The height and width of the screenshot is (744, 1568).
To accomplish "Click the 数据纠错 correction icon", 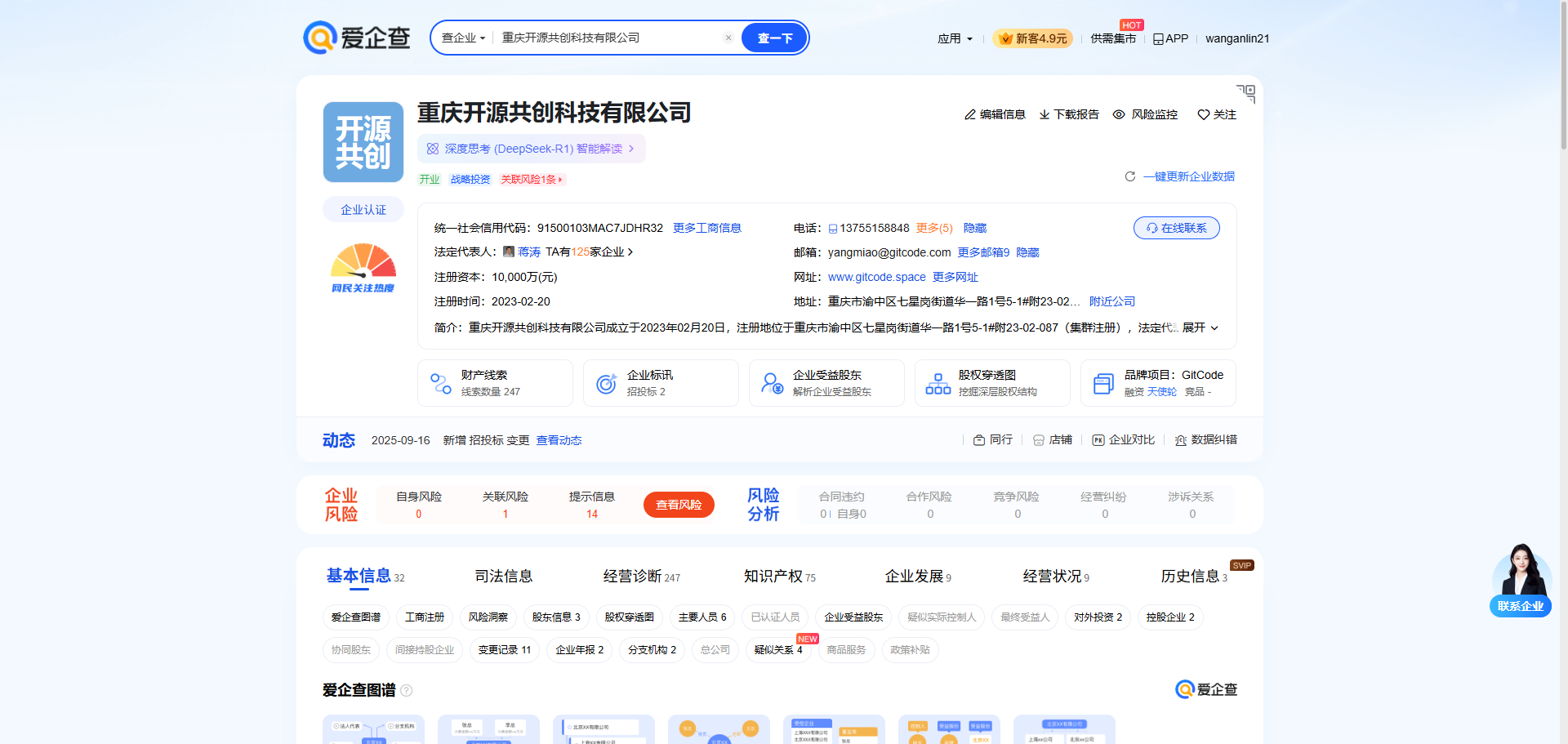I will point(1180,439).
